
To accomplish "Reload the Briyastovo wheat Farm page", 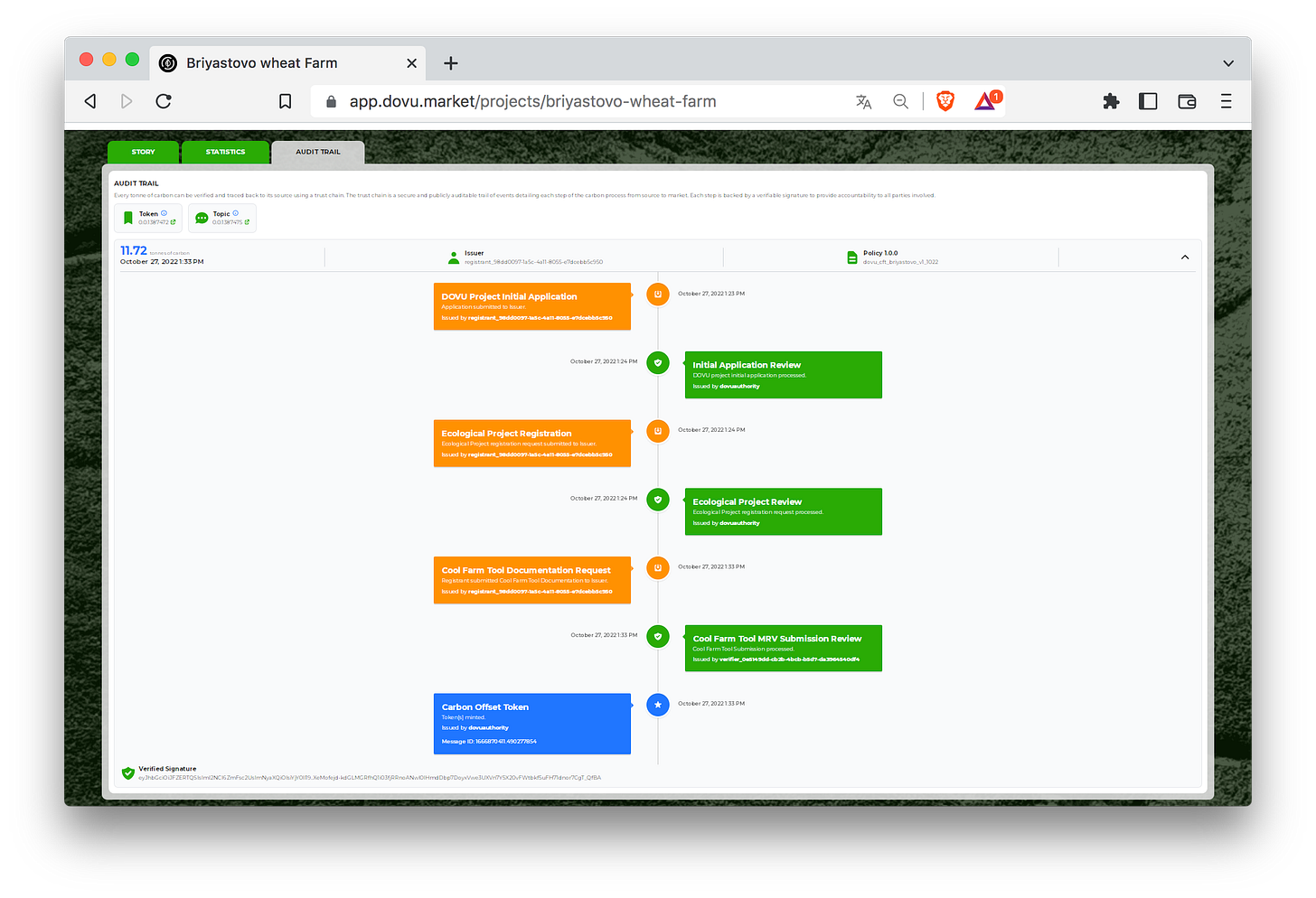I will 164,101.
